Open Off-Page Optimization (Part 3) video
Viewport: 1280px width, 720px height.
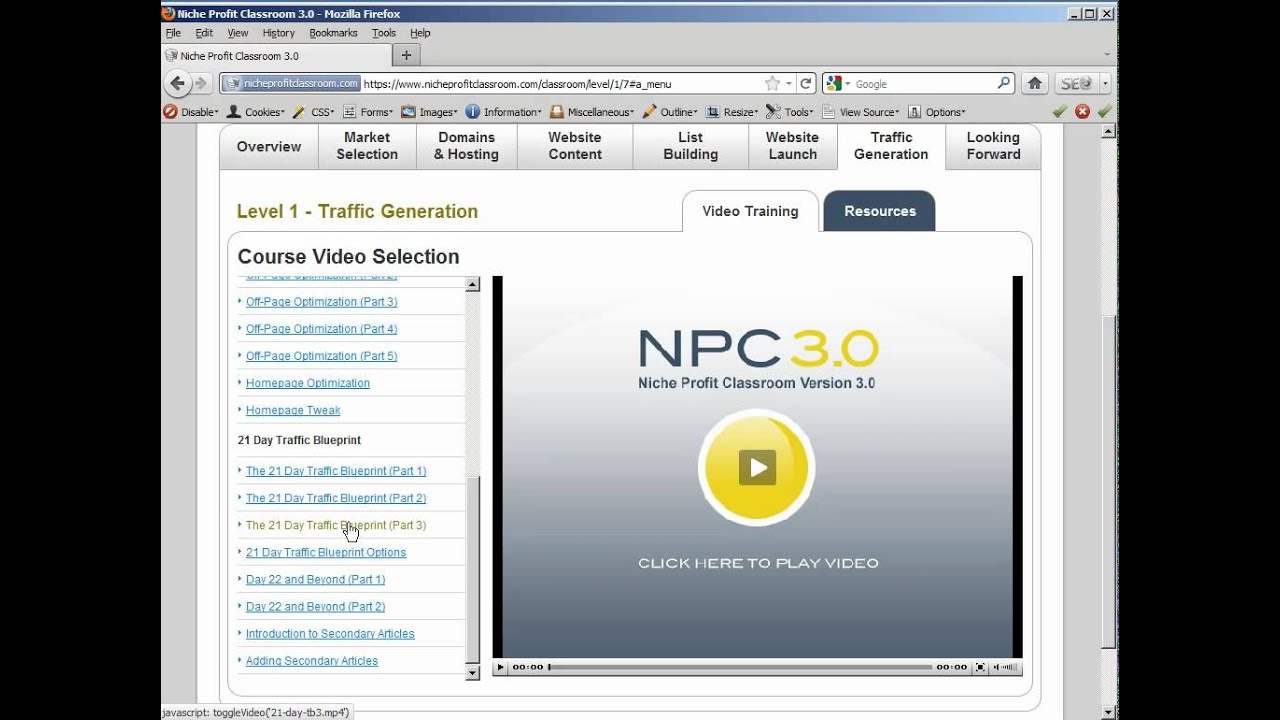pyautogui.click(x=321, y=302)
